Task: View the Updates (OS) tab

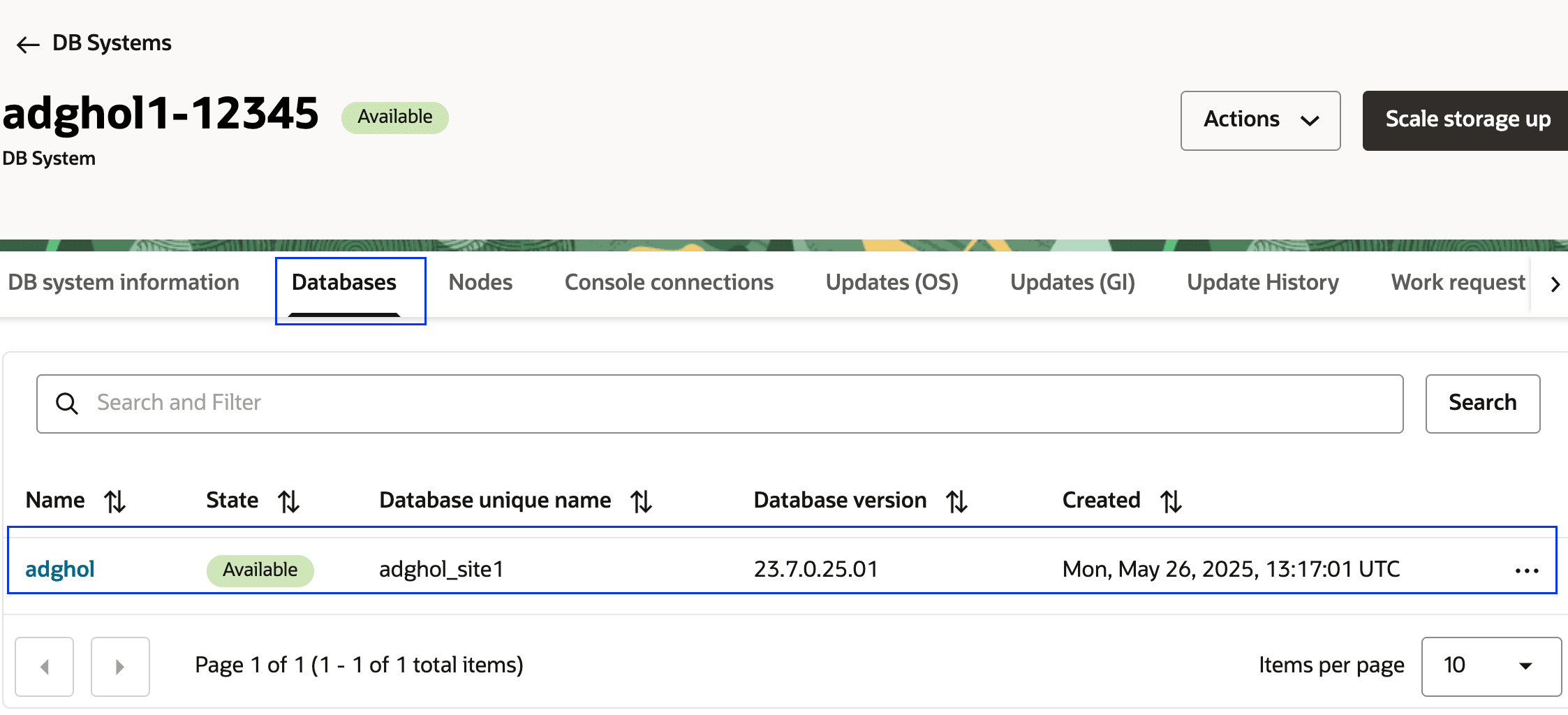Action: point(892,282)
